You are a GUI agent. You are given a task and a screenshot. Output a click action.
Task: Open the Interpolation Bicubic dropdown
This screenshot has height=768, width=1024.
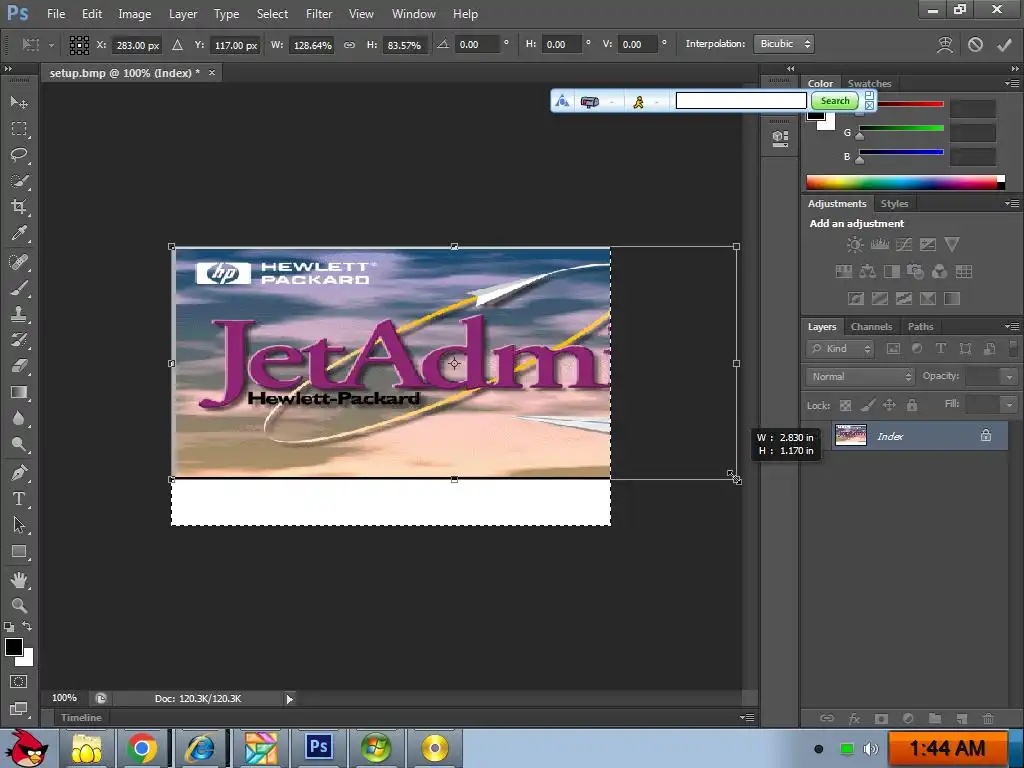pos(784,44)
